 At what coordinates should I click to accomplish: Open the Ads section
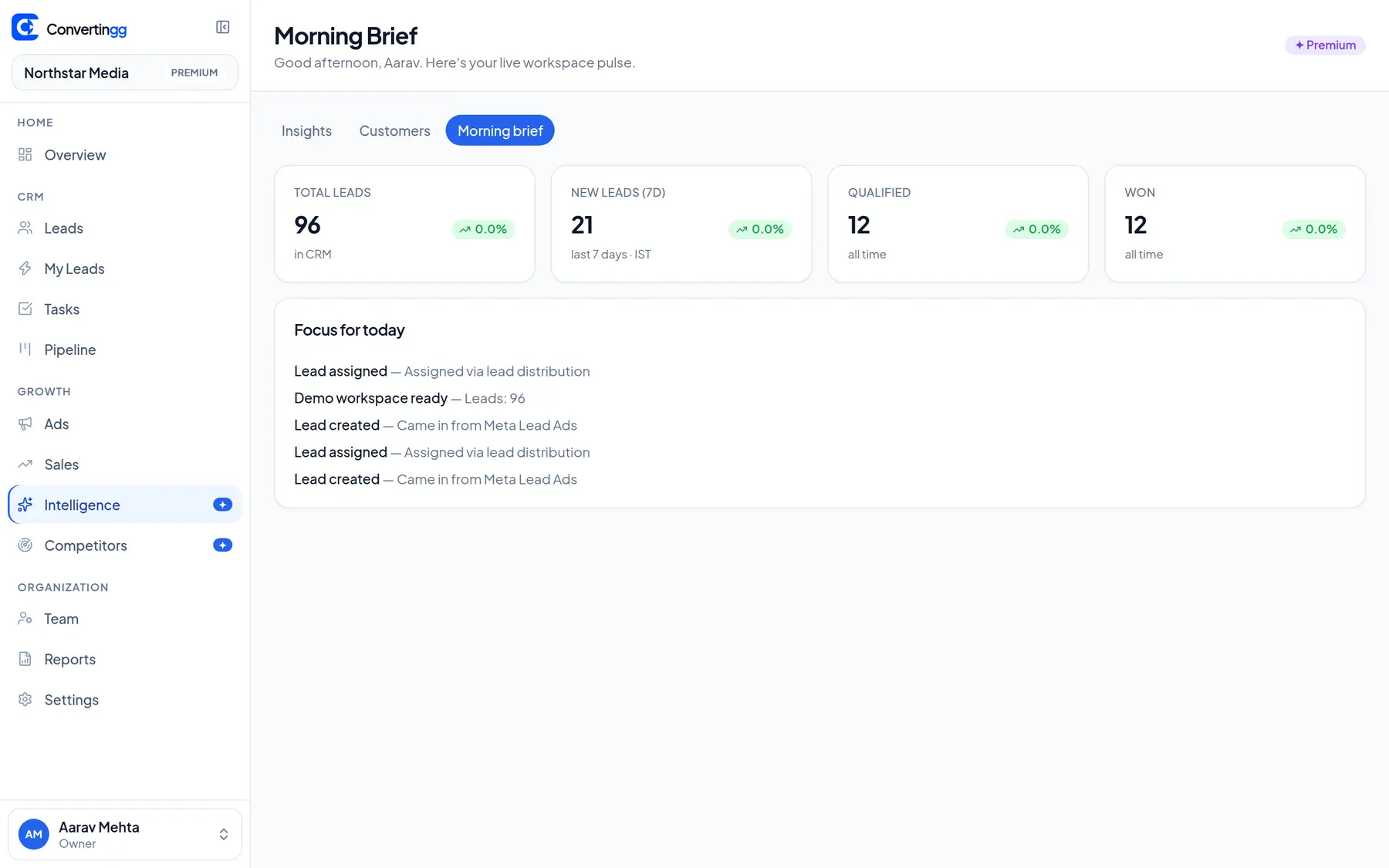125,424
